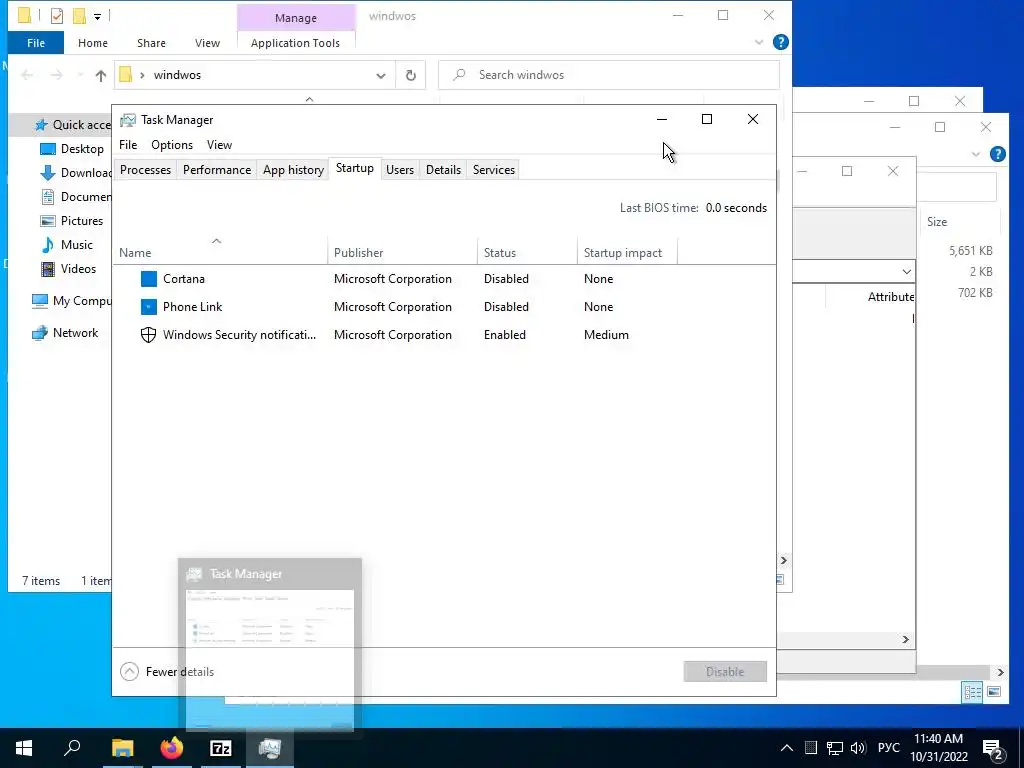The image size is (1024, 768).
Task: Switch to the Processes tab
Action: click(x=145, y=170)
